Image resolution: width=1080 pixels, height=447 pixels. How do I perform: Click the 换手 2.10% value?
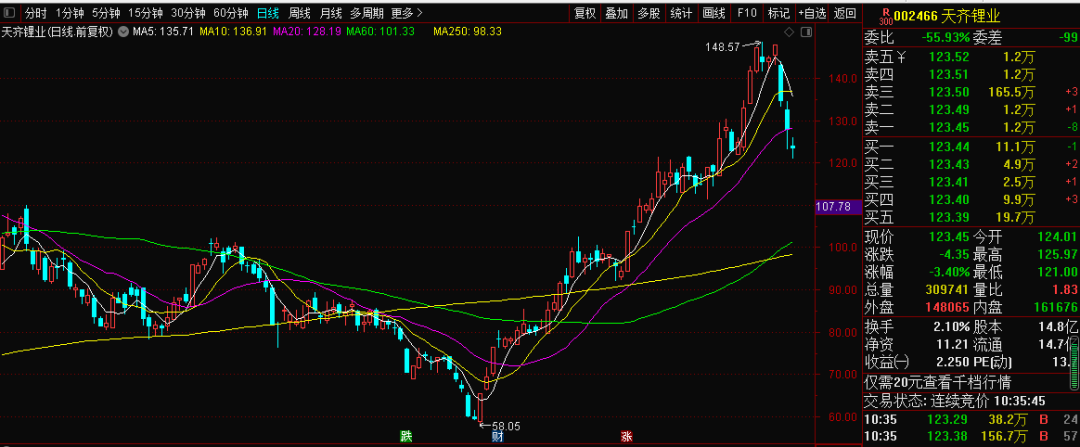(951, 326)
